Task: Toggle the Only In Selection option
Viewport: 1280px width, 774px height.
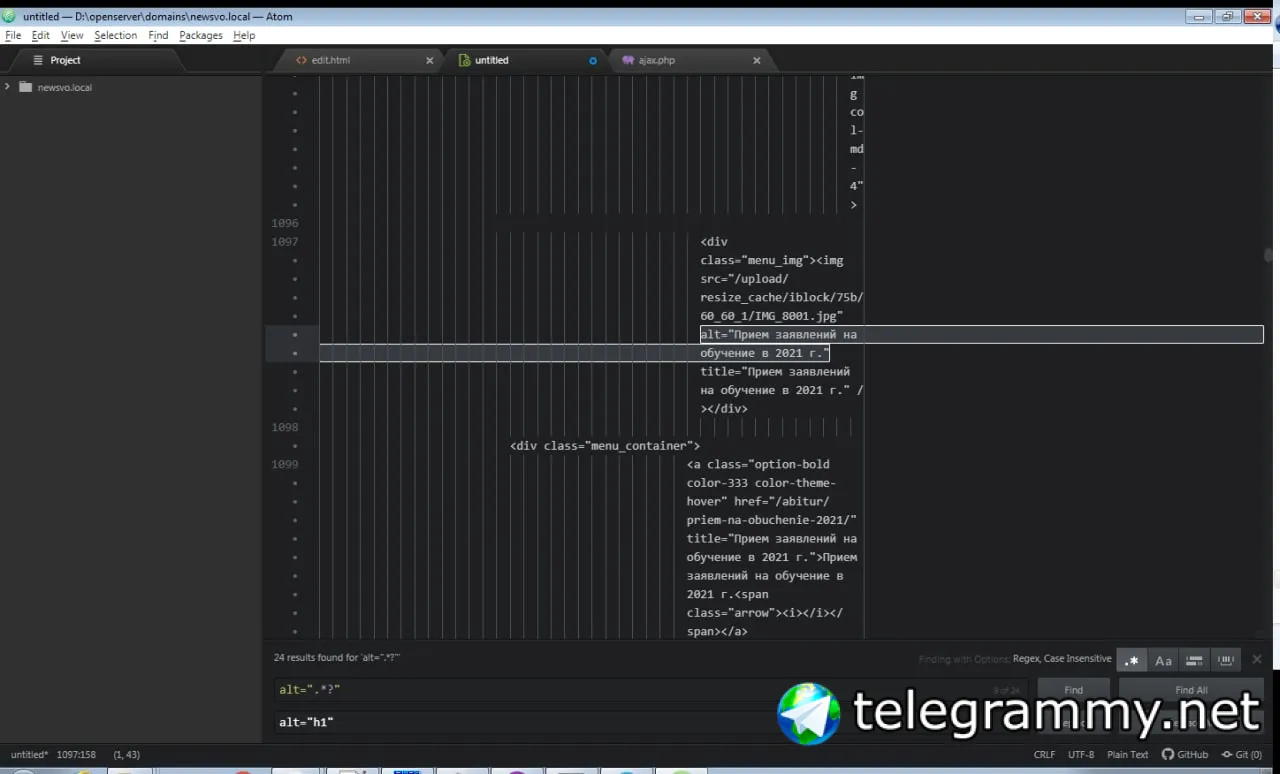Action: coord(1194,660)
